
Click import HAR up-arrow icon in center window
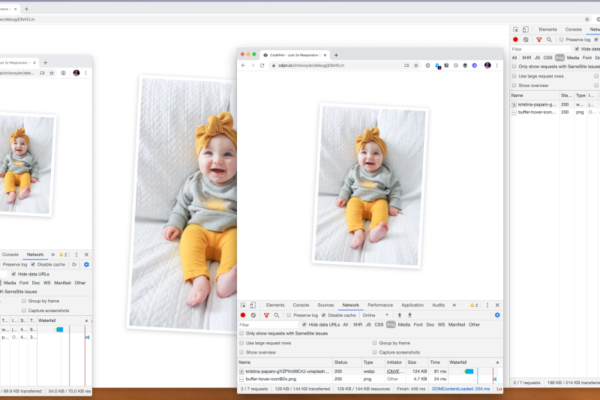[x=399, y=315]
